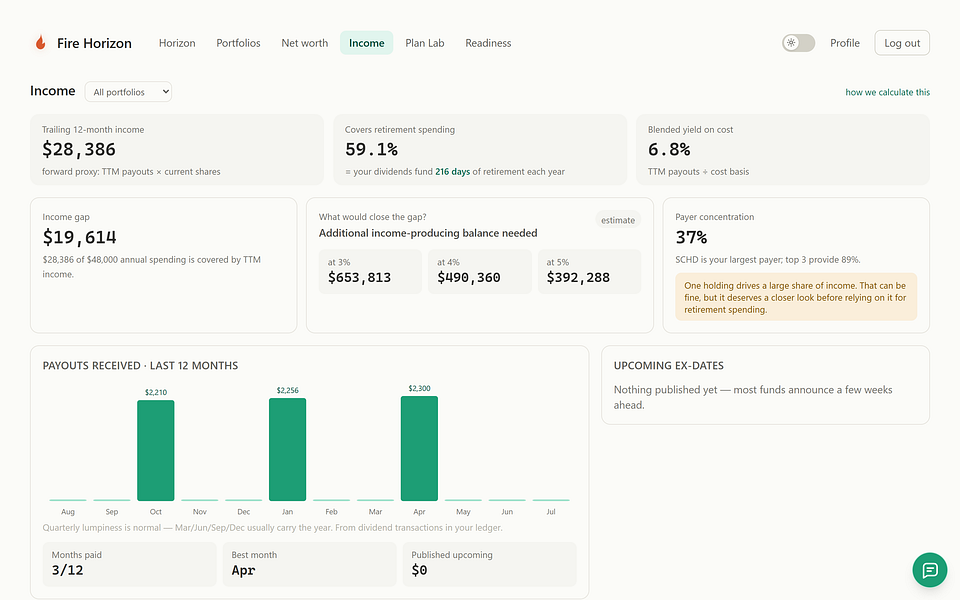Viewport: 960px width, 600px height.
Task: Open the chat support bubble icon
Action: 929,570
